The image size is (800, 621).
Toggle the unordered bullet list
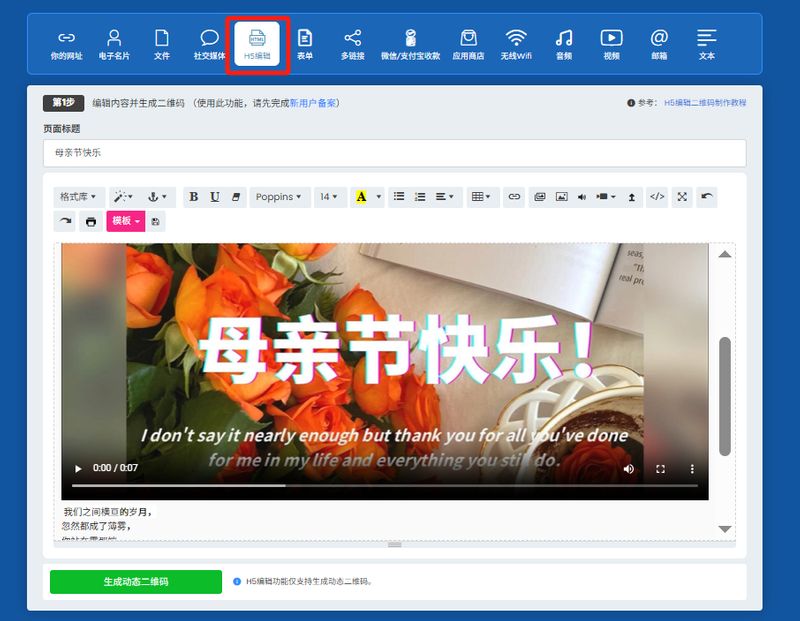[x=399, y=197]
